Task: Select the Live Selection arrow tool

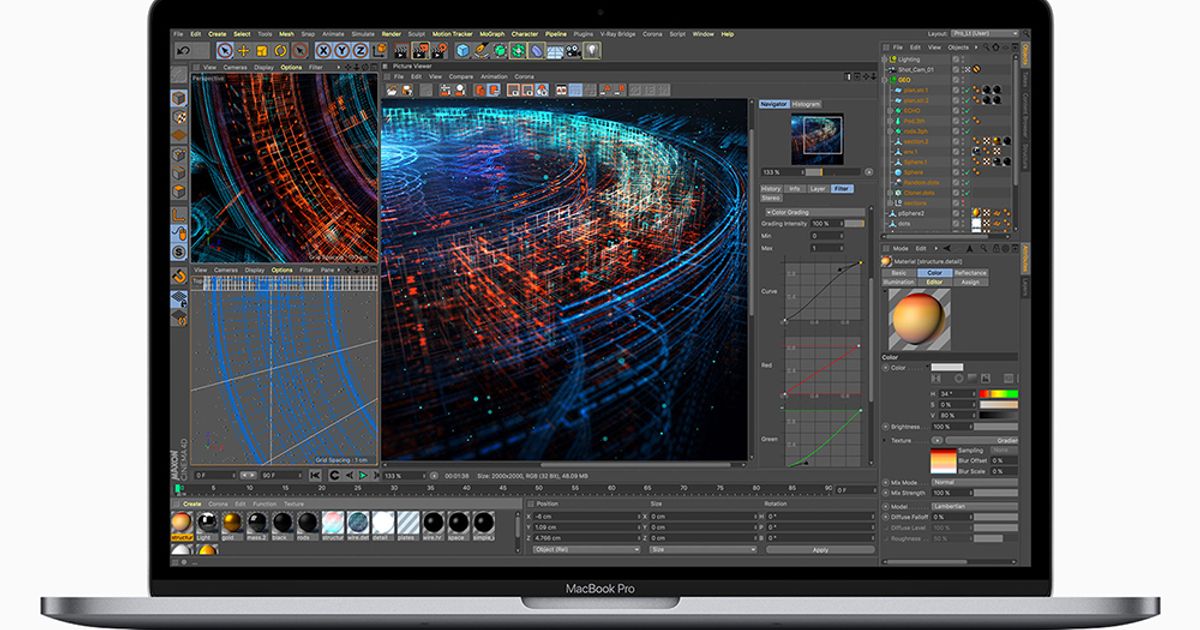Action: (225, 50)
